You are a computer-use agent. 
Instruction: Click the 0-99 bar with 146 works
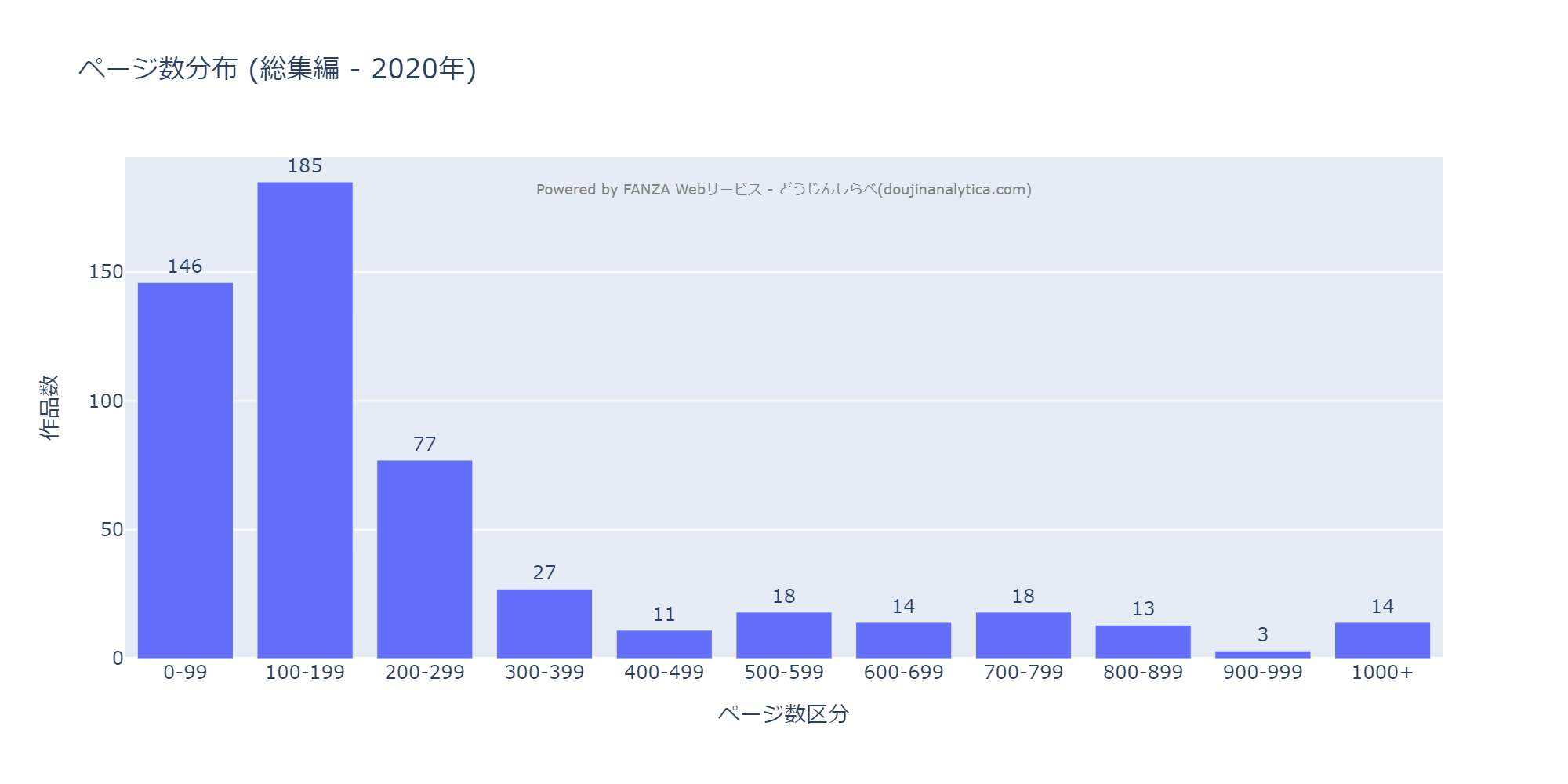(185, 470)
